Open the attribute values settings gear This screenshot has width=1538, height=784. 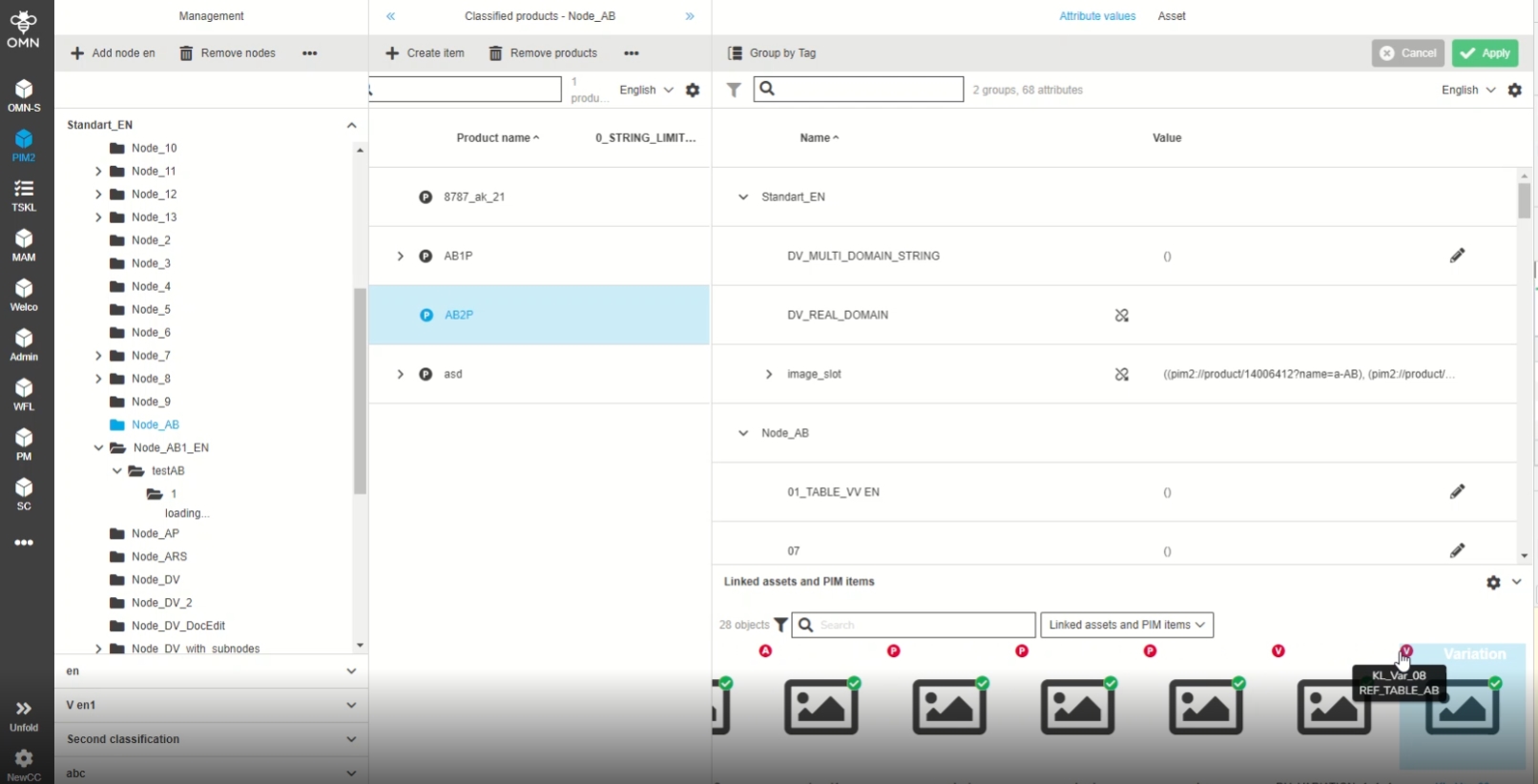tap(1515, 90)
